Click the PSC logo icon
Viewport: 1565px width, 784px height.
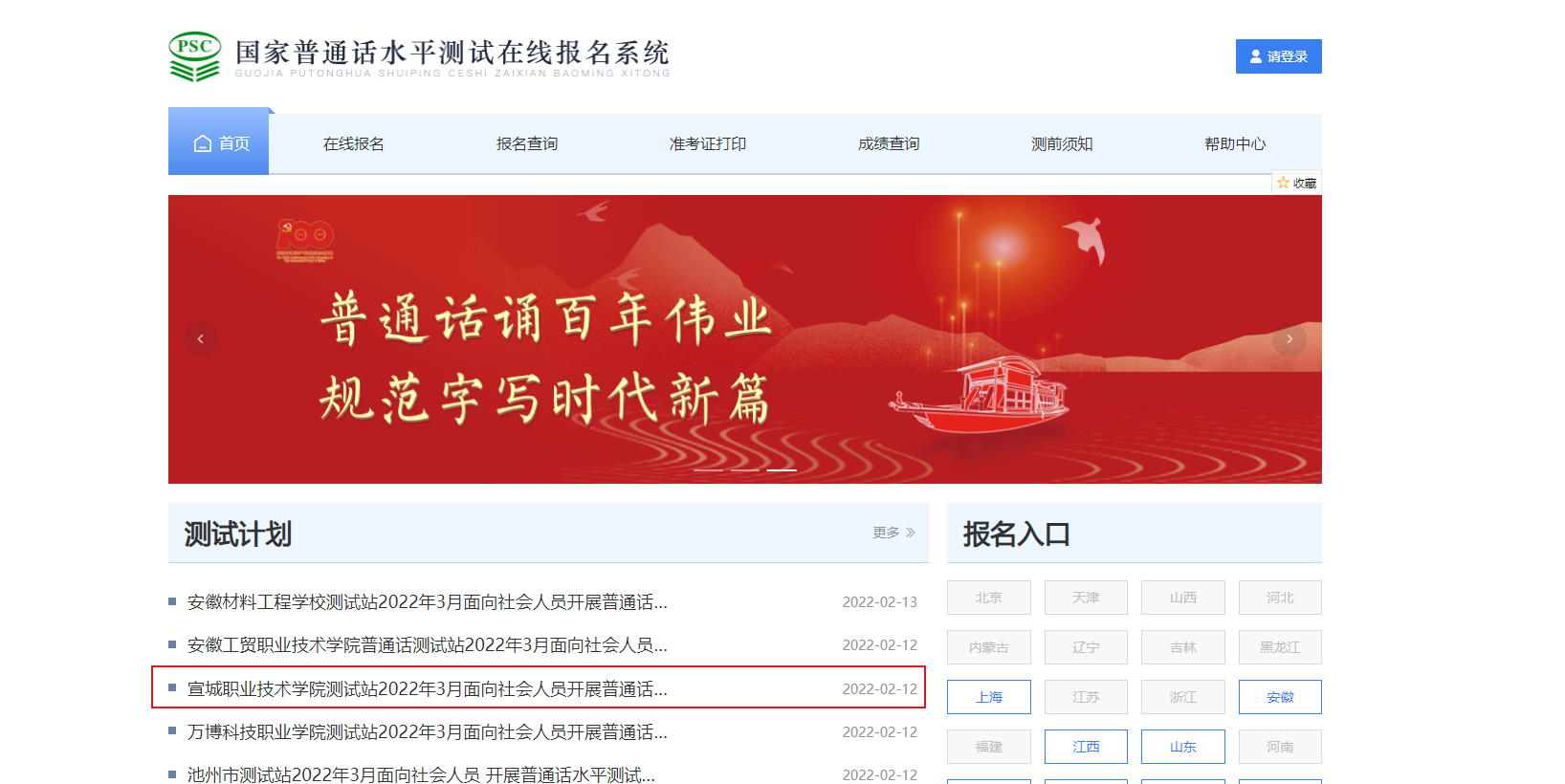[195, 56]
